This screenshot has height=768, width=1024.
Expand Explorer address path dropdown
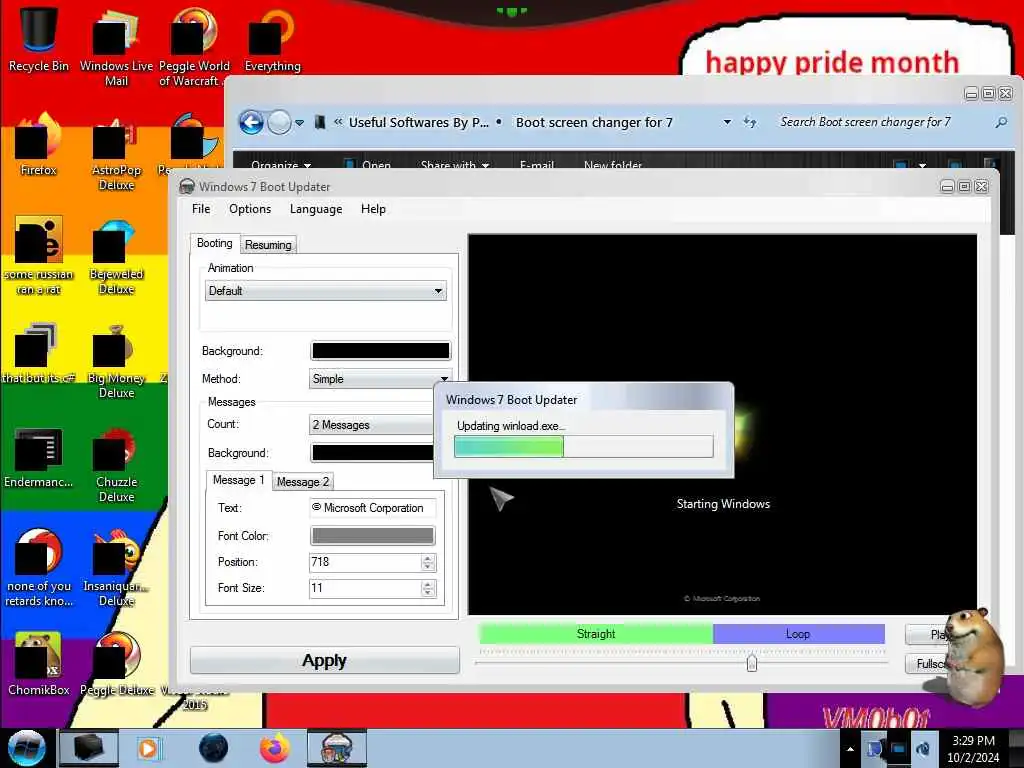point(727,122)
